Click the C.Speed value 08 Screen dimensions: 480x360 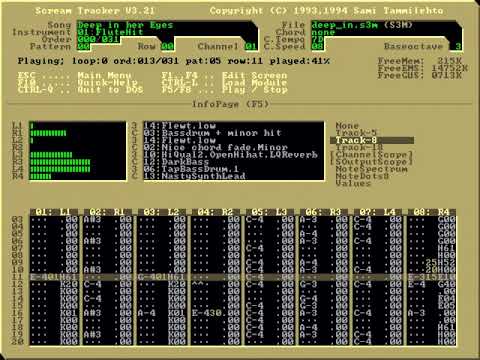click(x=318, y=46)
